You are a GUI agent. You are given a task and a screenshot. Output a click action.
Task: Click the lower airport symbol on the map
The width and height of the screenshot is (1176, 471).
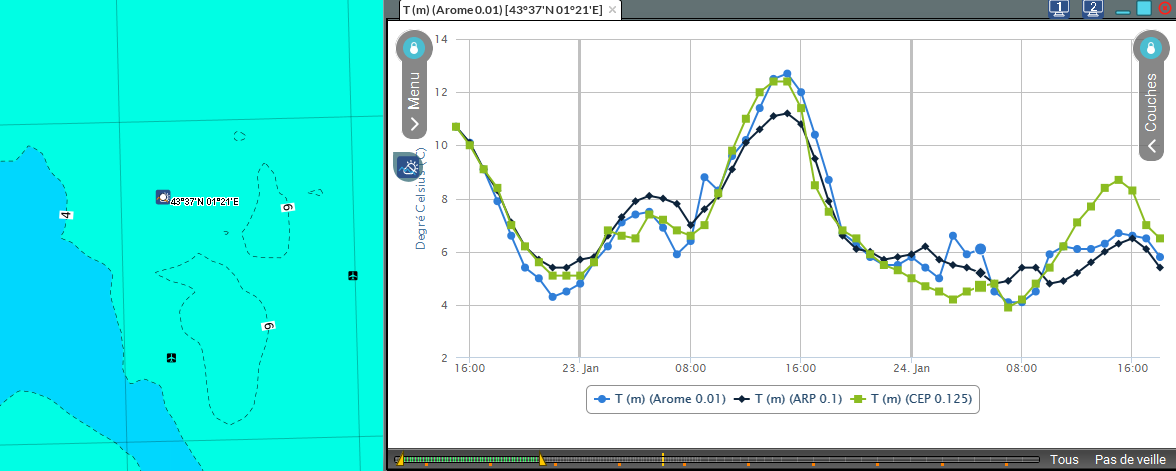(x=171, y=358)
